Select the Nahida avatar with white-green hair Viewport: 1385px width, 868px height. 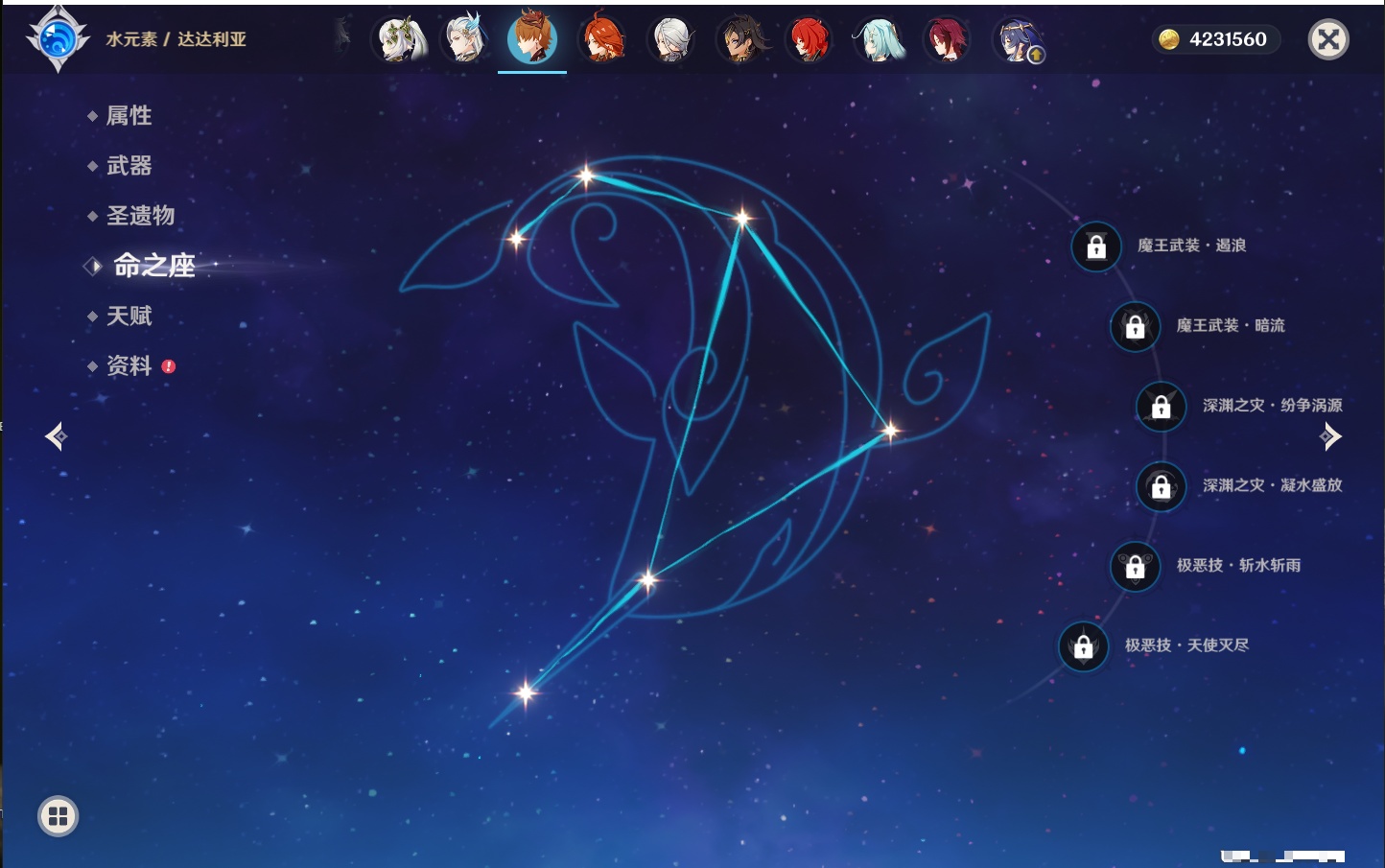[399, 39]
